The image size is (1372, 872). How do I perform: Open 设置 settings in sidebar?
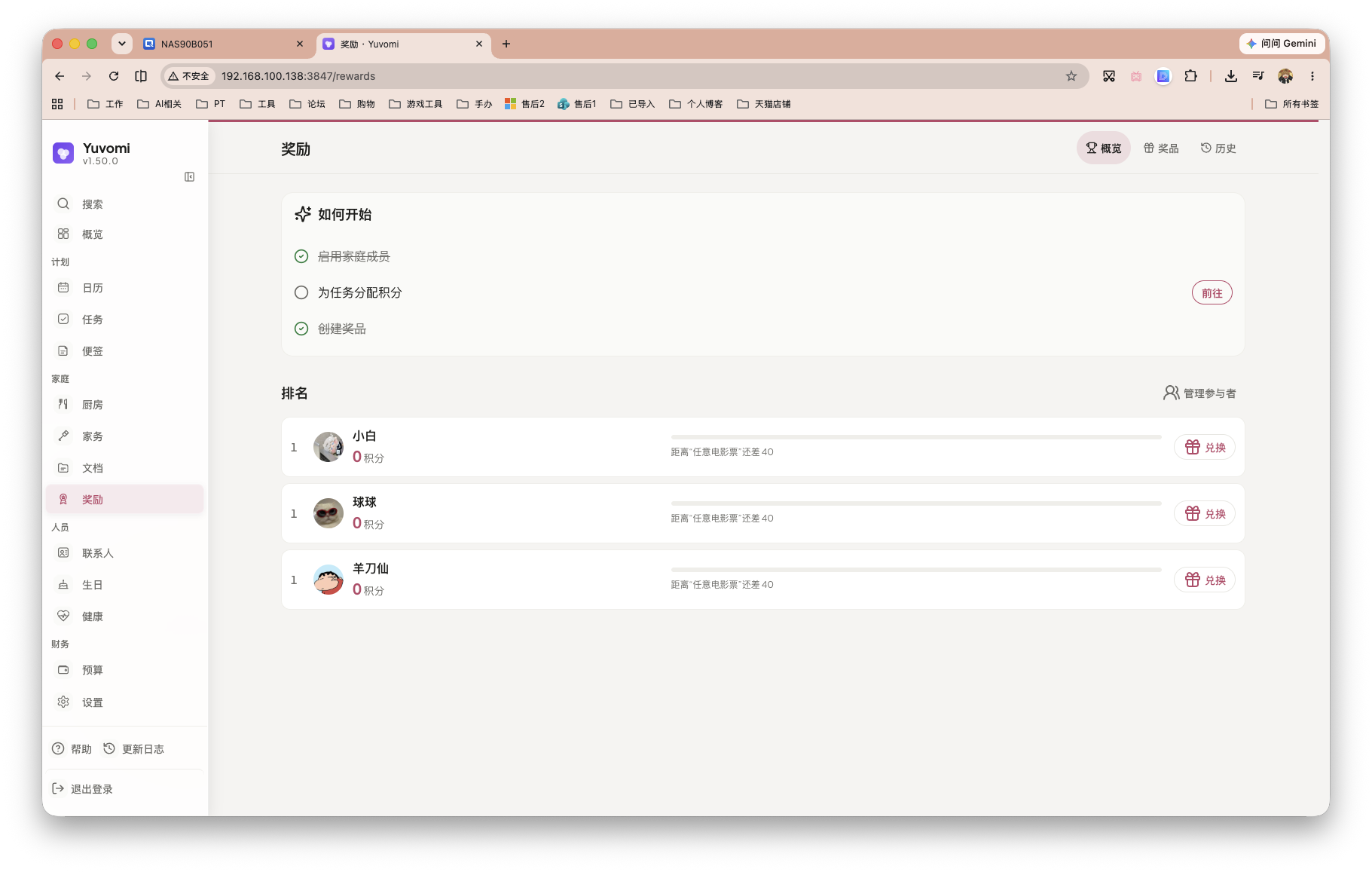tap(124, 702)
